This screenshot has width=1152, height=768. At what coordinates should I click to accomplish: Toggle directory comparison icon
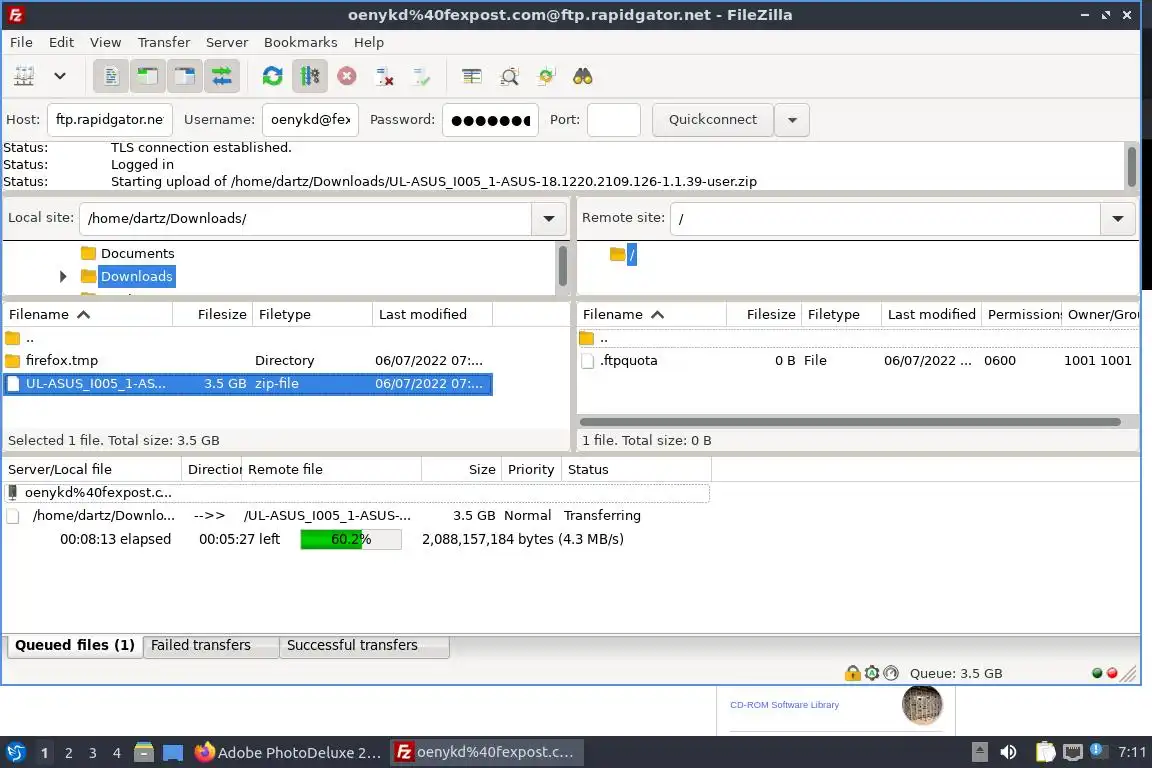(x=509, y=76)
